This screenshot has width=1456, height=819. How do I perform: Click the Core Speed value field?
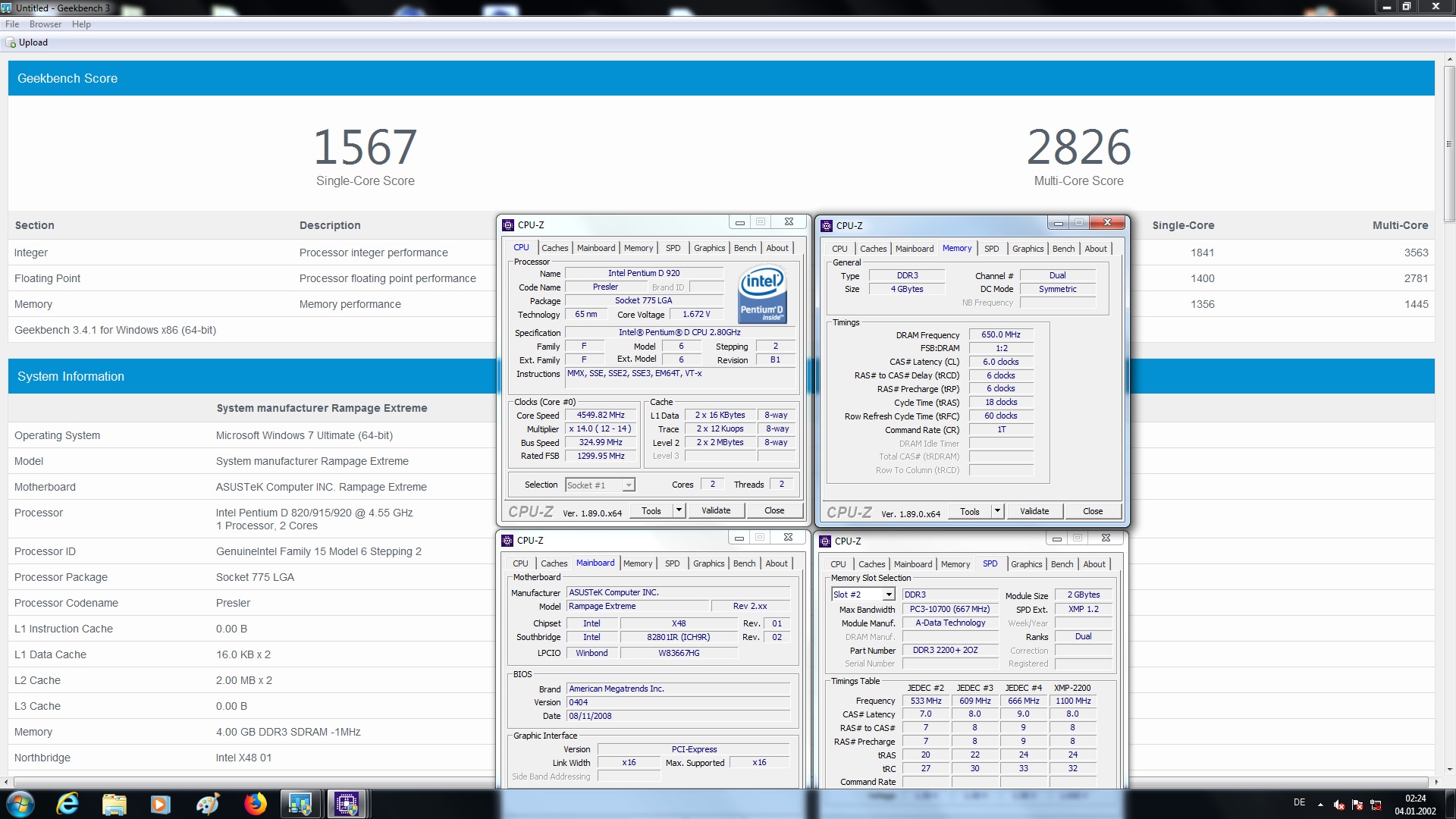(601, 416)
